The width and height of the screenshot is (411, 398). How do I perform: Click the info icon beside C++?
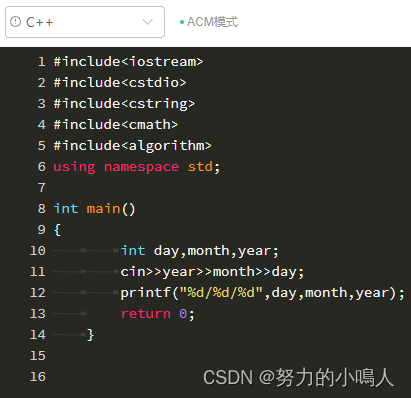coord(15,22)
